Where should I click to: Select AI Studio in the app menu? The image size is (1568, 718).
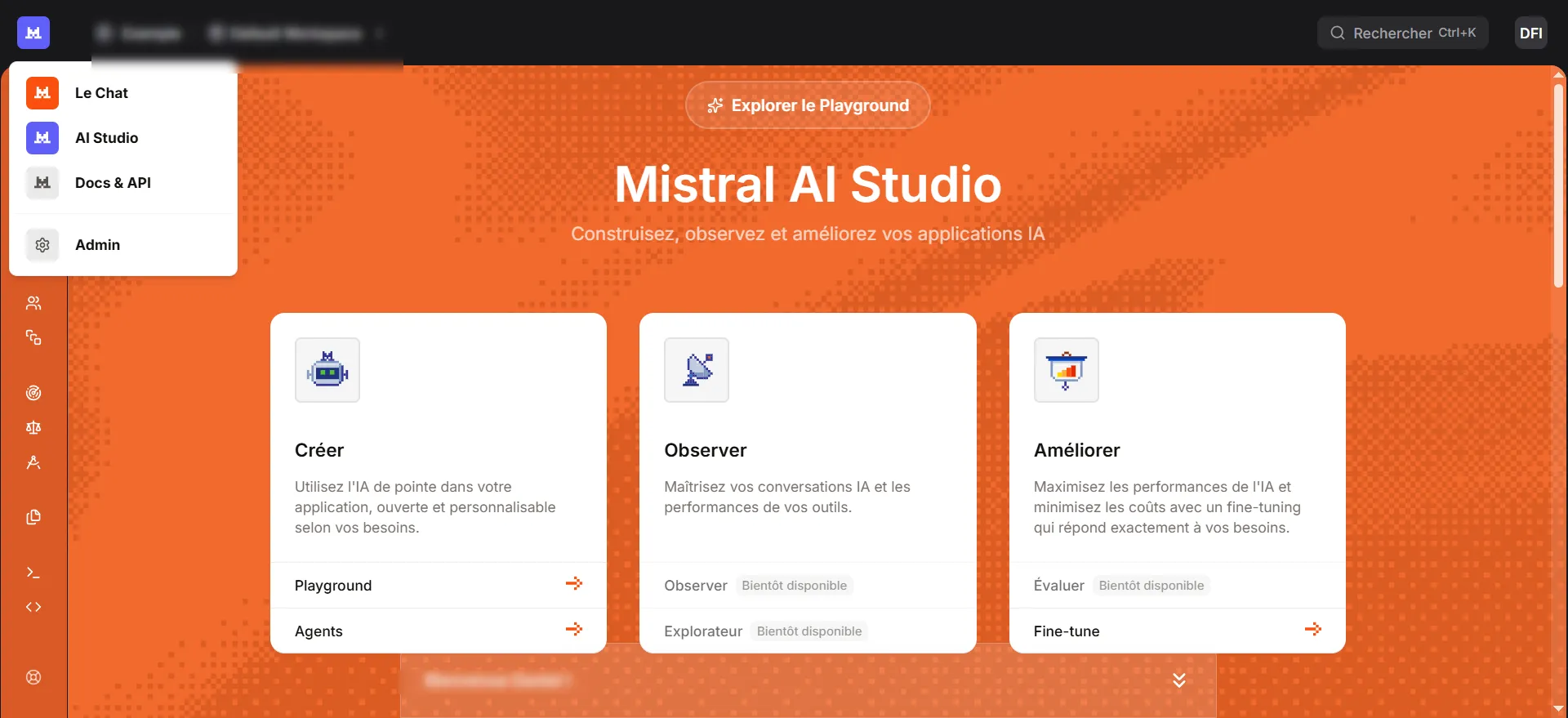[123, 138]
